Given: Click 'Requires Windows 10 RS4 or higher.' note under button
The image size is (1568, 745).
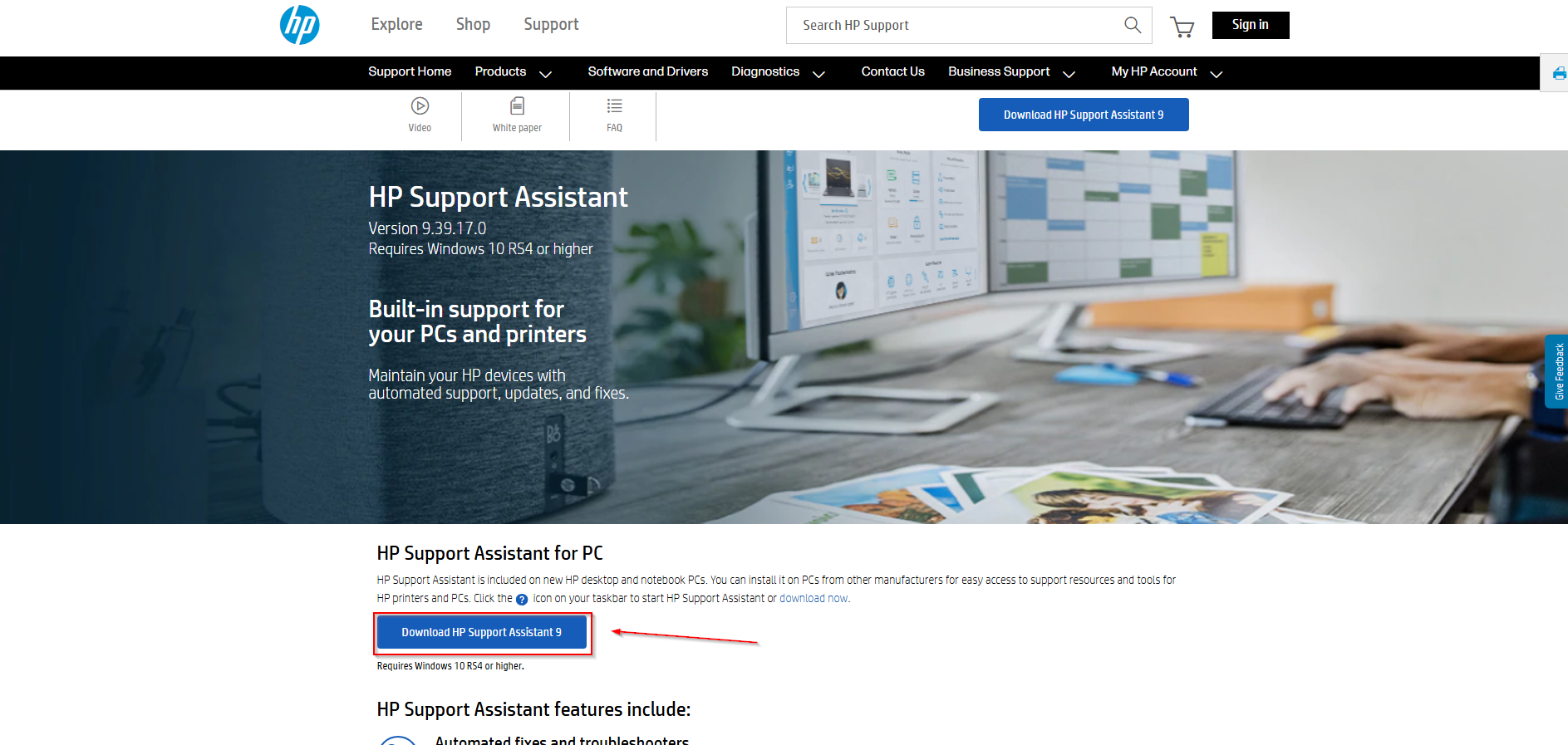Looking at the screenshot, I should [x=450, y=666].
